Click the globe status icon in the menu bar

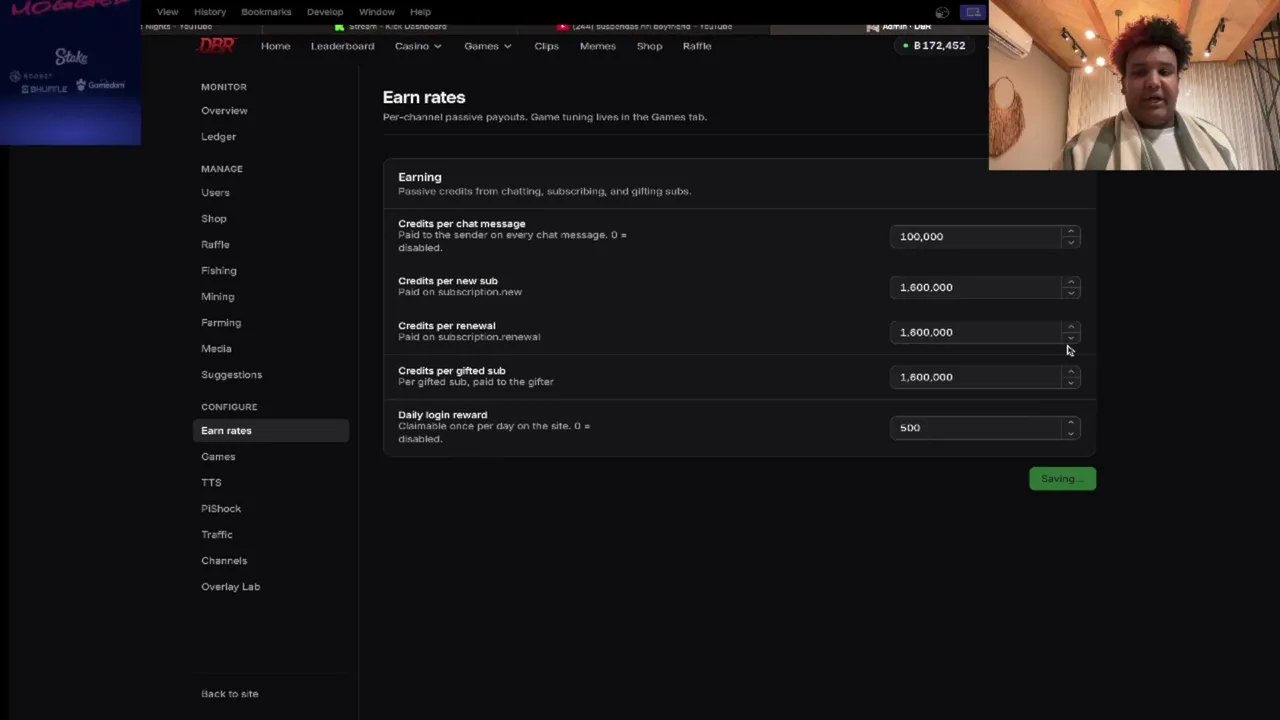942,12
